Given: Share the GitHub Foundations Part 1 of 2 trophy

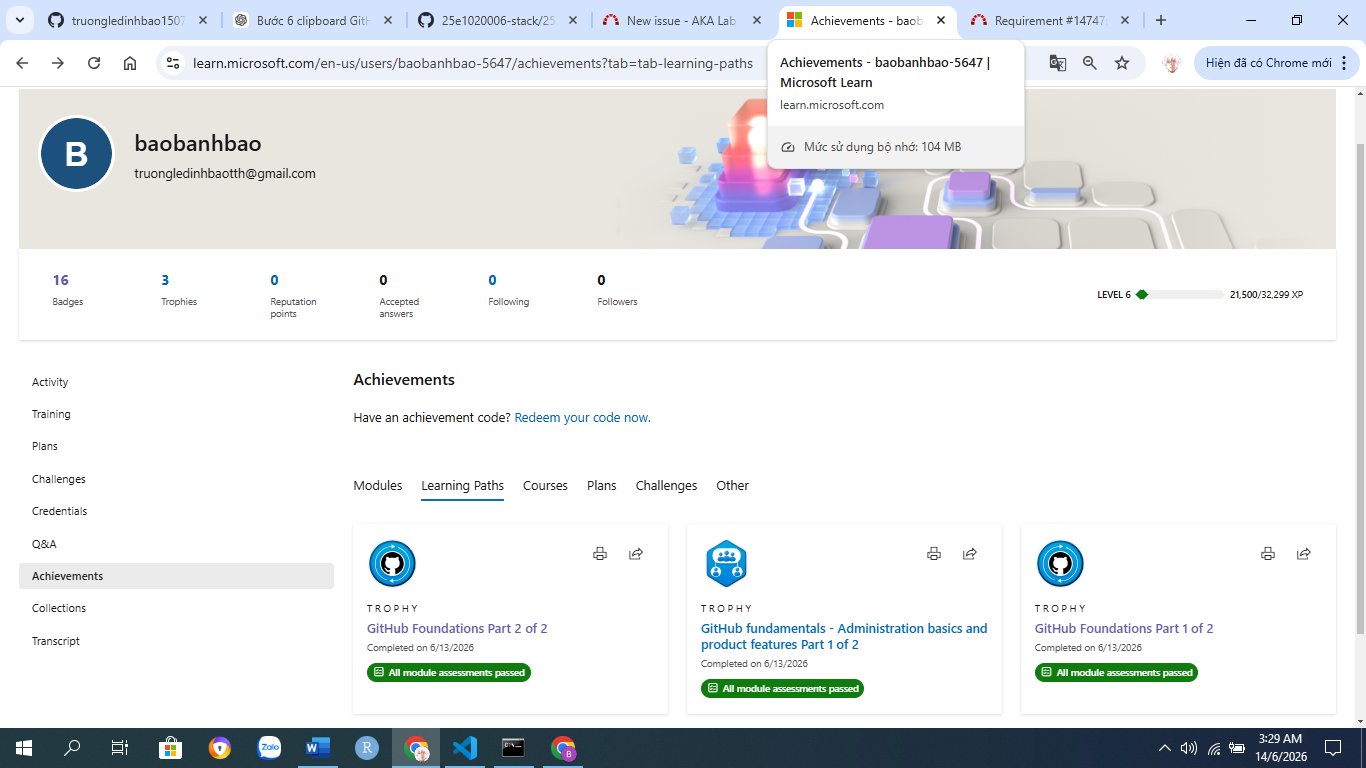Looking at the screenshot, I should click(1304, 553).
